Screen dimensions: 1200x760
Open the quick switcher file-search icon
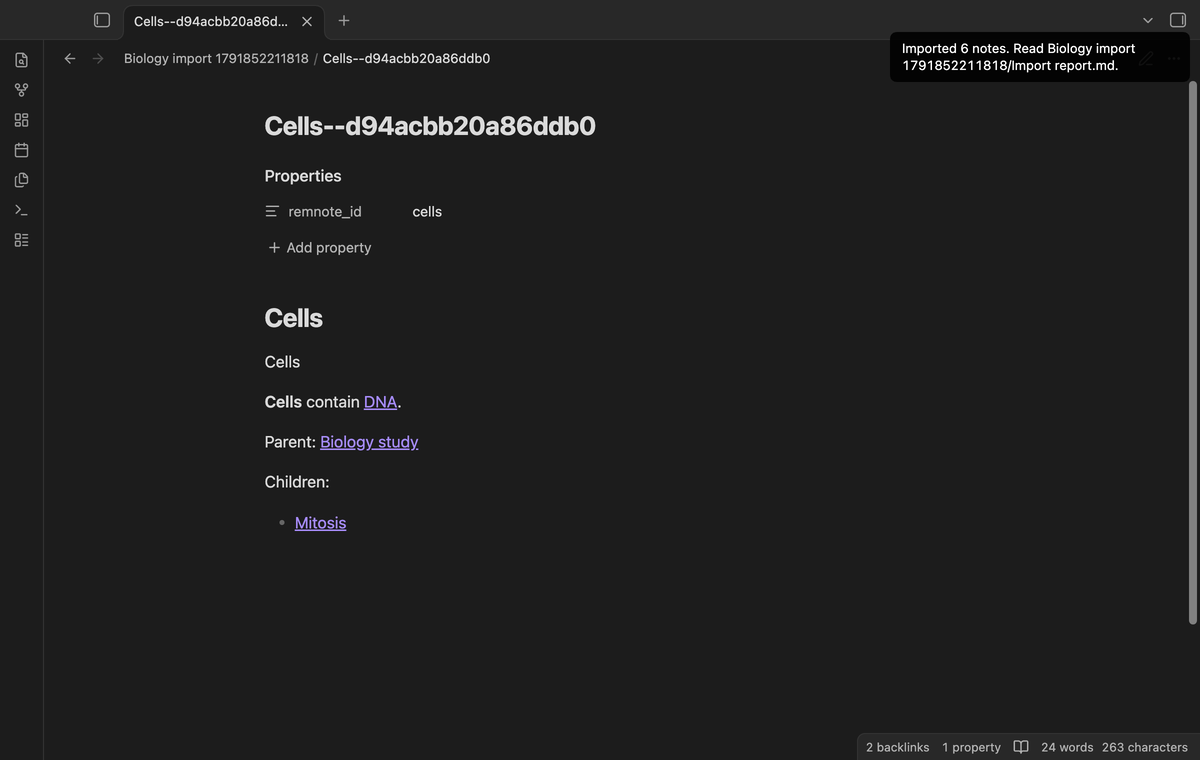coord(22,60)
